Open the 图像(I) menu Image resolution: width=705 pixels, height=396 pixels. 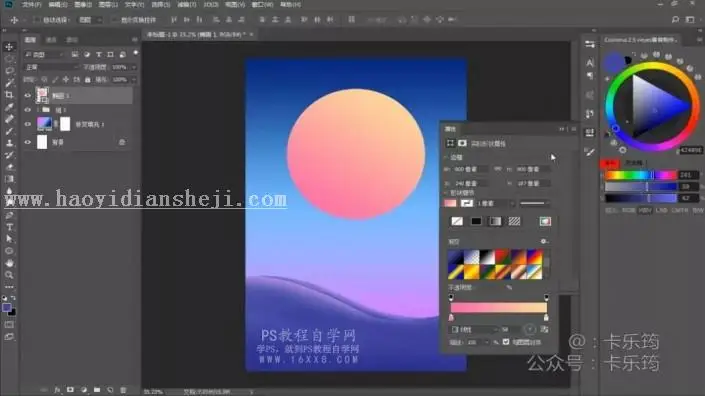click(83, 4)
